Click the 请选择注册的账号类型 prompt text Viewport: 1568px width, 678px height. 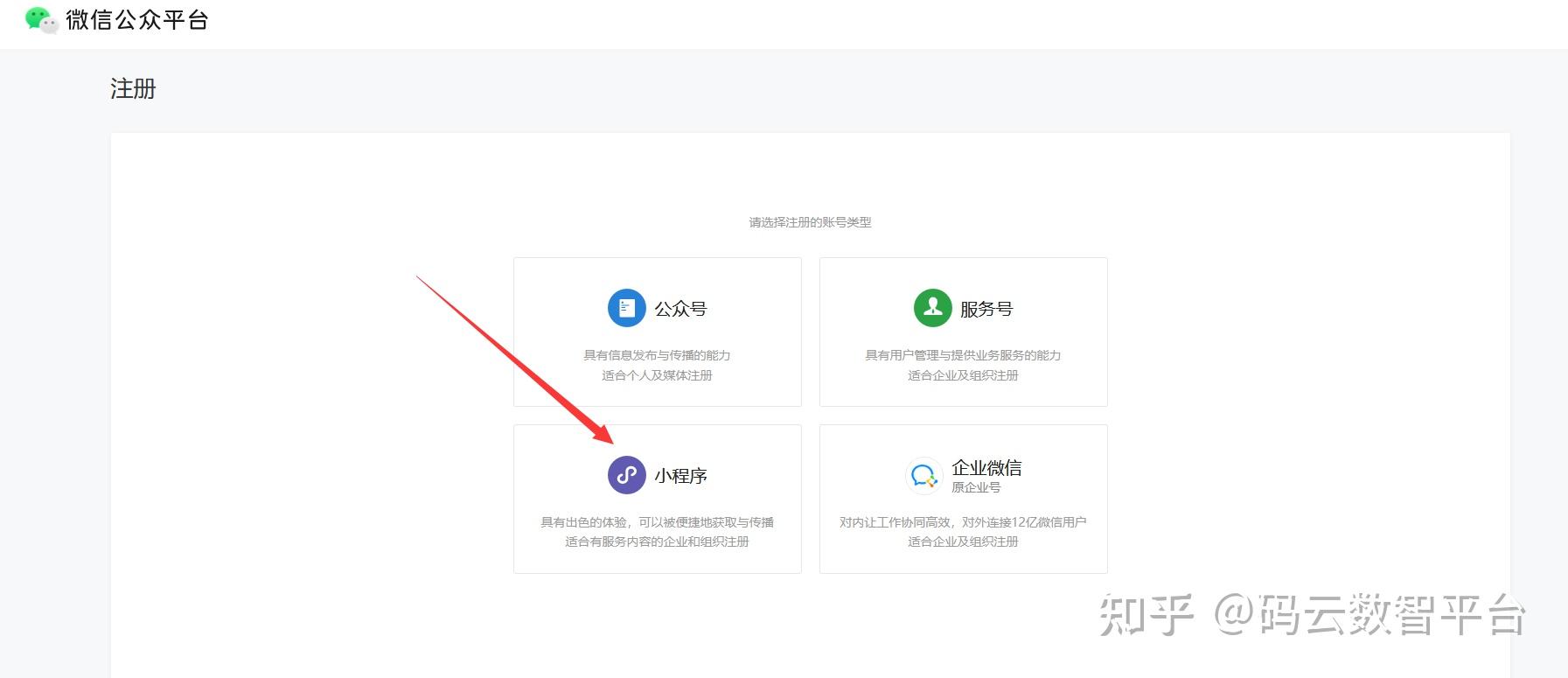pos(810,222)
